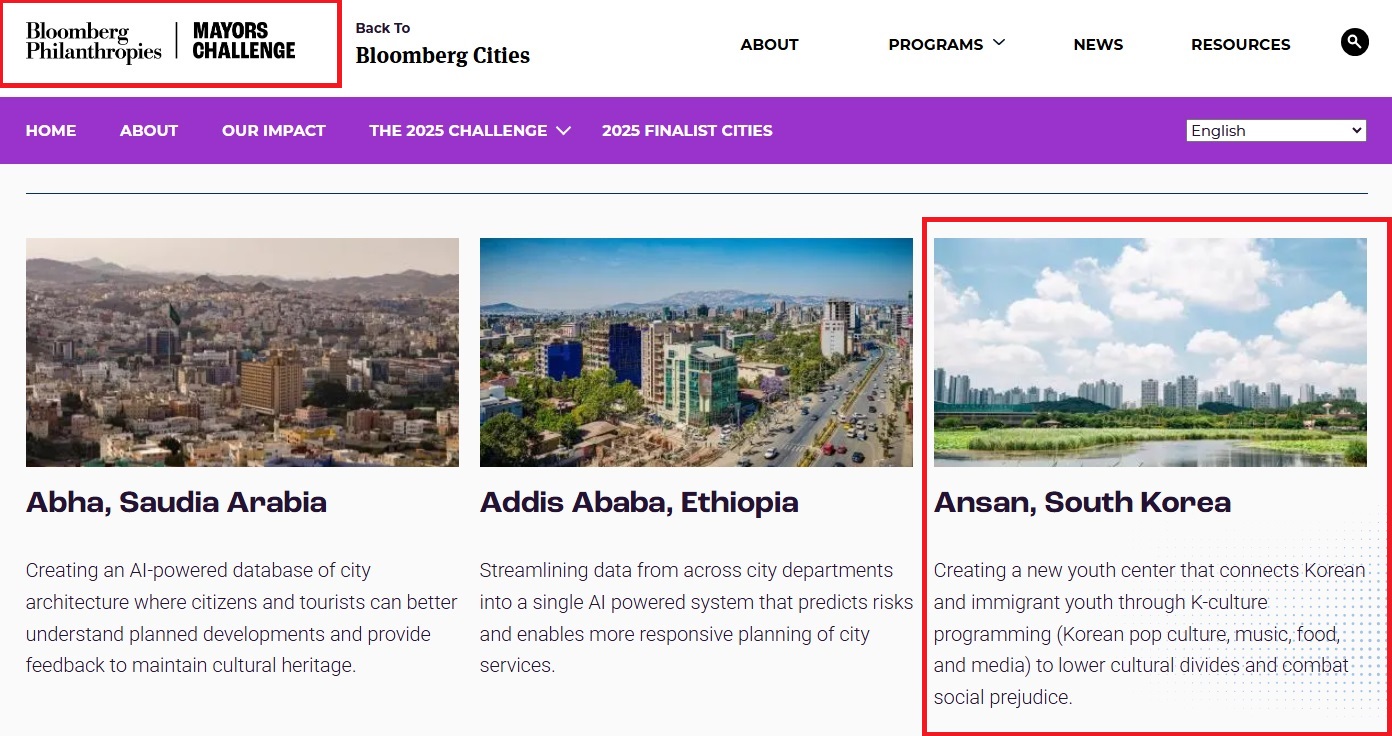Click the Addis Ababa, Ethiopia heading
The image size is (1392, 736).
639,502
